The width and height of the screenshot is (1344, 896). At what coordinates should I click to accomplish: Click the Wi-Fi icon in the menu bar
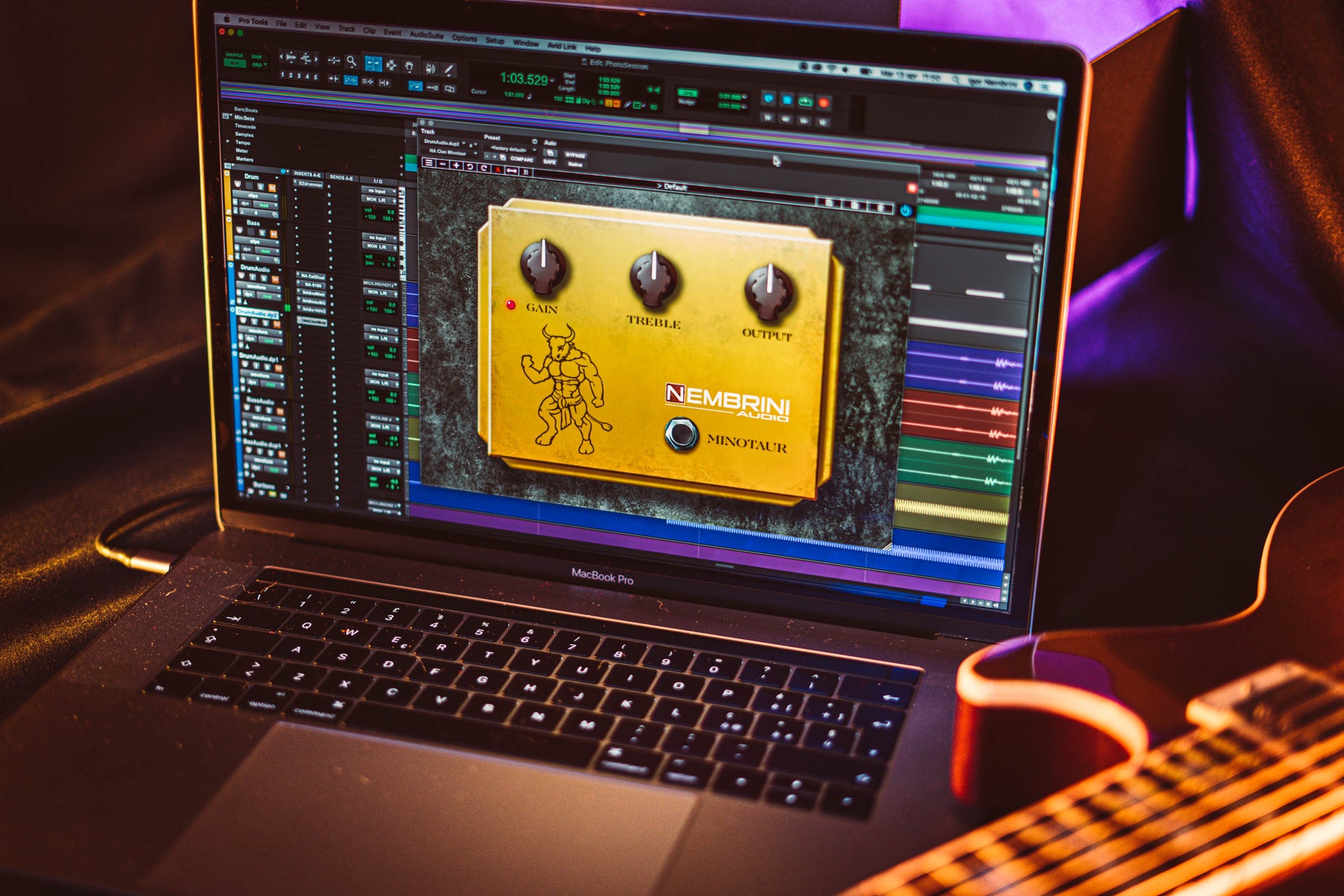click(831, 69)
